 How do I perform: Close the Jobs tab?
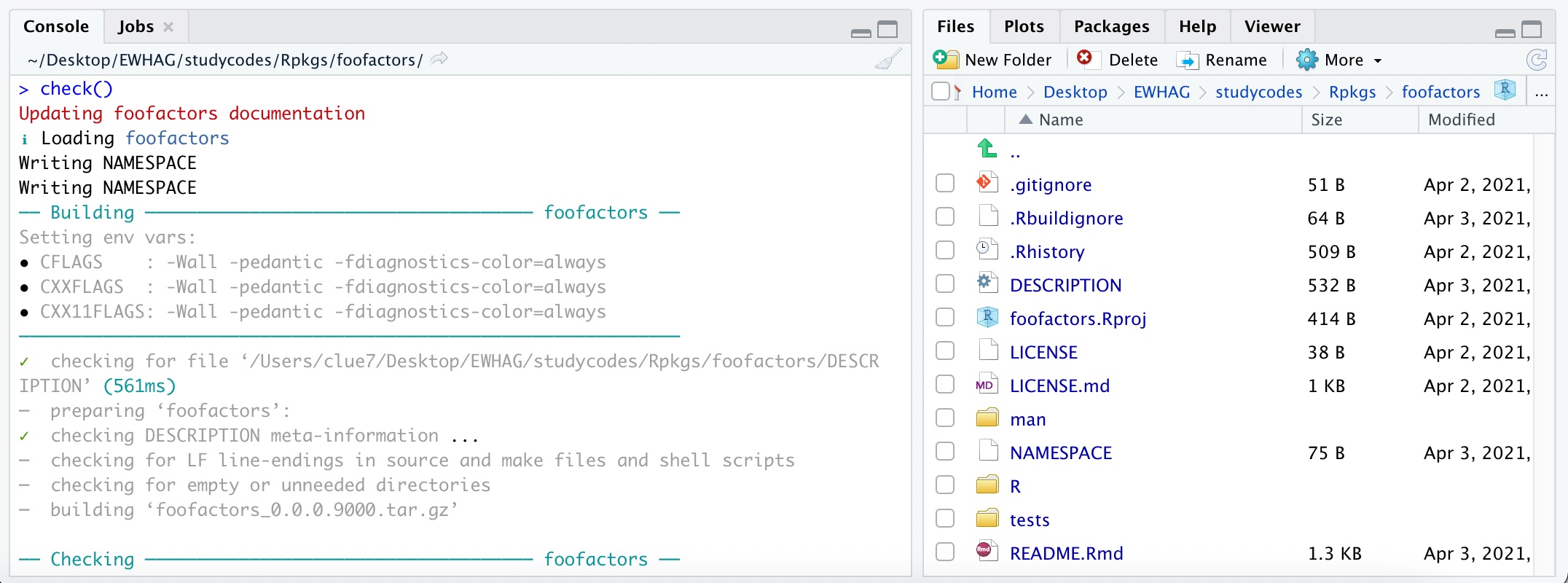[168, 27]
